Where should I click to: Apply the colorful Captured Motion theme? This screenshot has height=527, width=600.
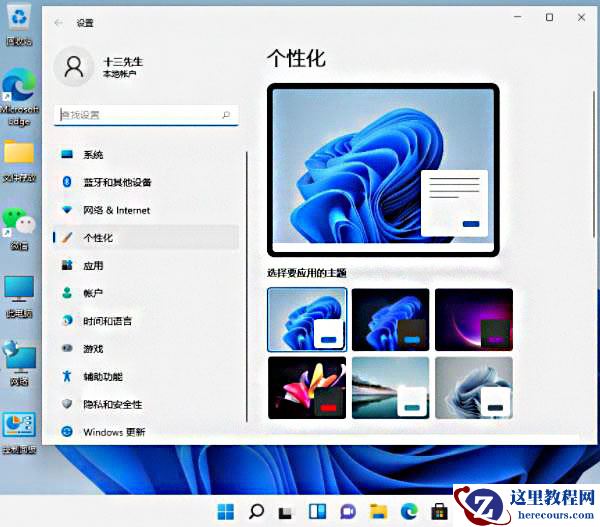pyautogui.click(x=307, y=388)
